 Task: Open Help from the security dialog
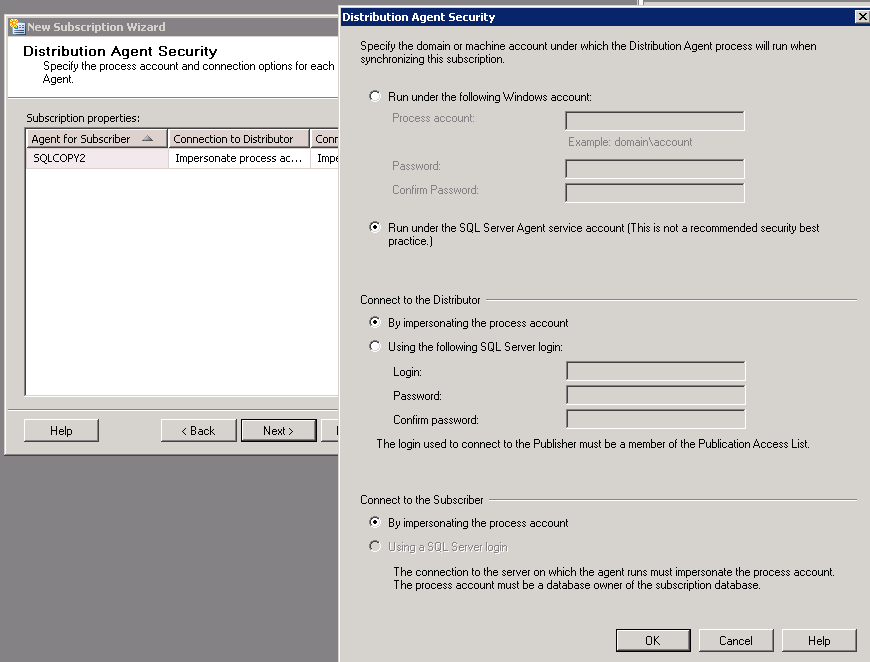point(818,640)
